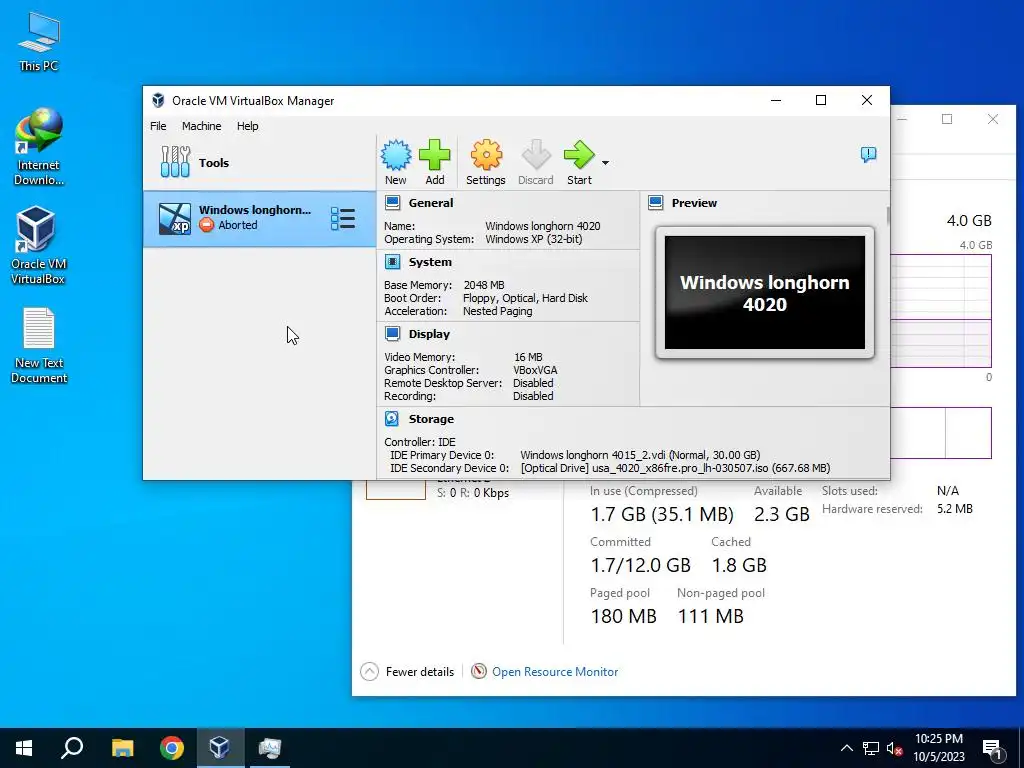Open the Action Center notification icon
Viewport: 1024px width, 768px height.
click(x=992, y=749)
